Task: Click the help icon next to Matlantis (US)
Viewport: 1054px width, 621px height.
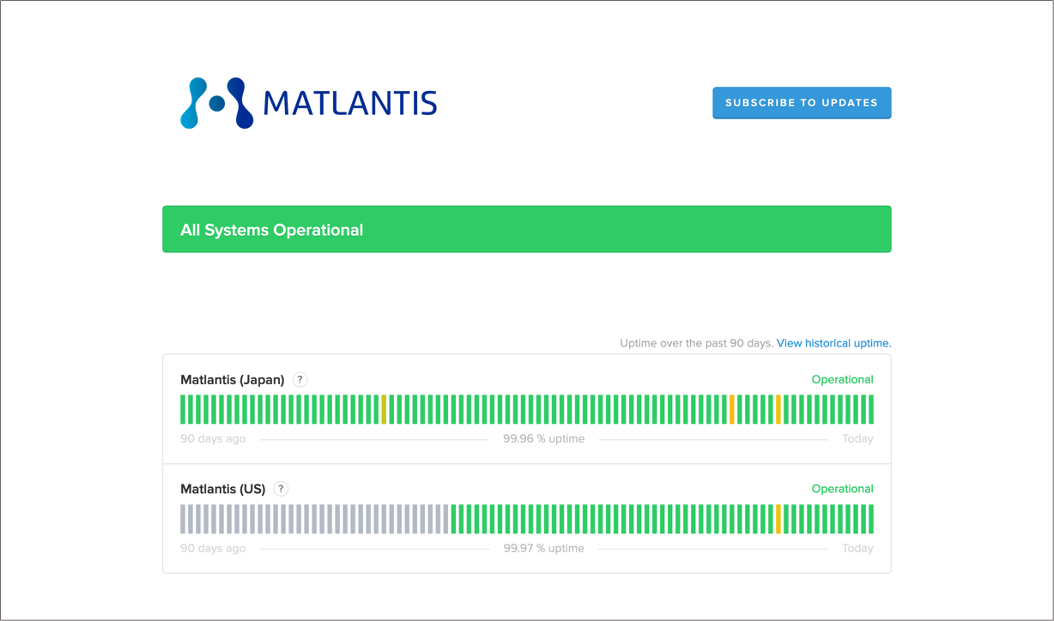Action: click(281, 489)
